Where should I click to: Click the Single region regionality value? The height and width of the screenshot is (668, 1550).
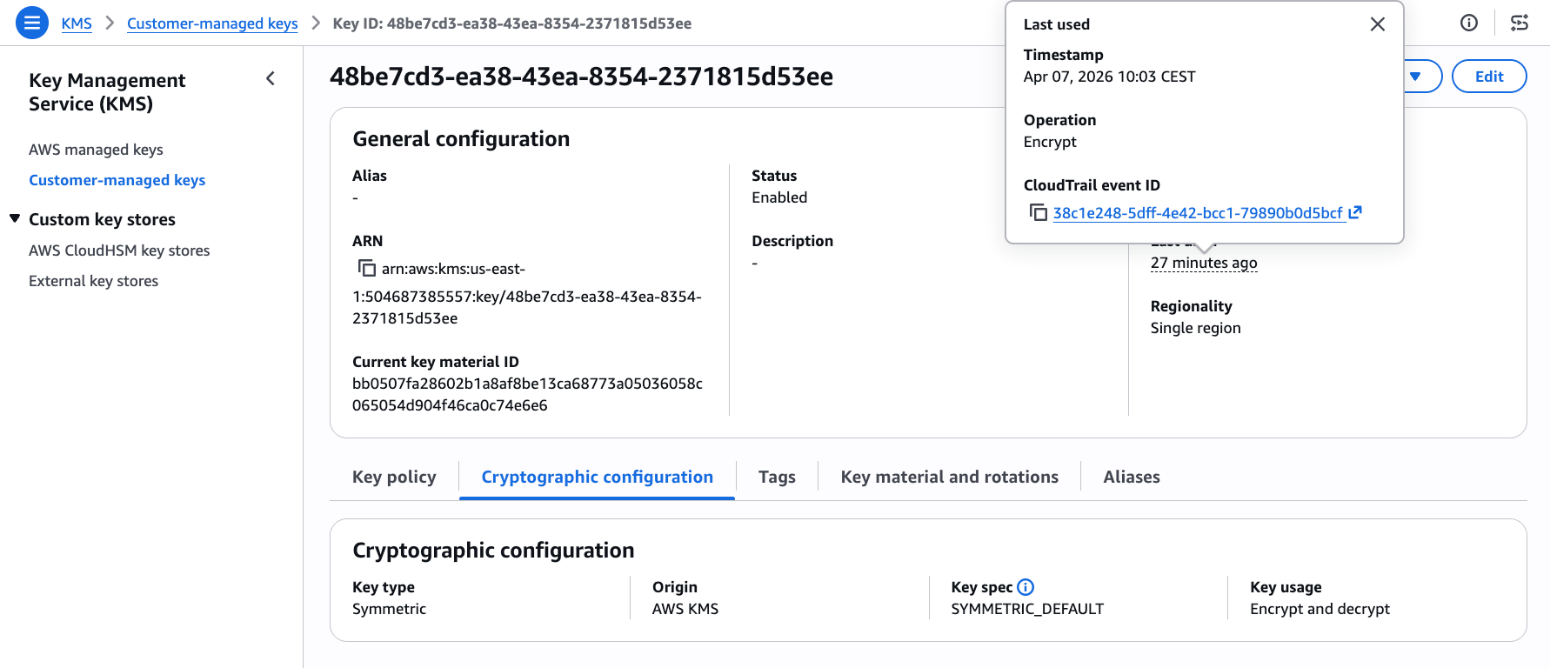1195,328
